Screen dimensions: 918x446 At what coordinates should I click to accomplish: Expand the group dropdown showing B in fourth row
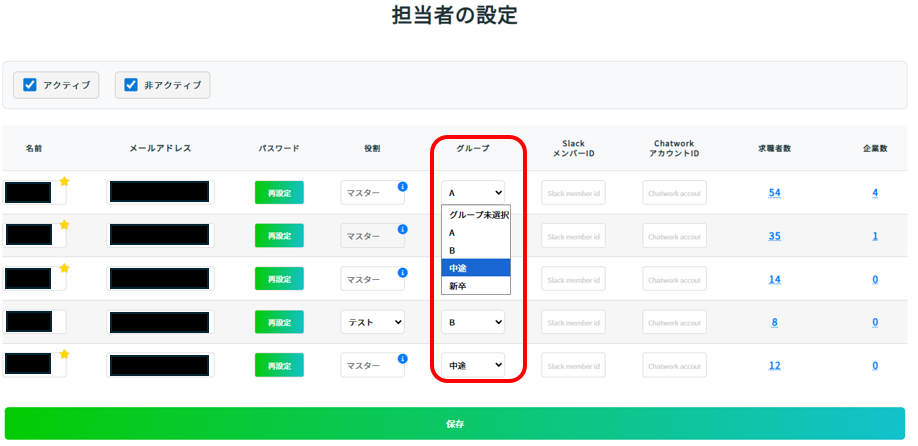(473, 322)
